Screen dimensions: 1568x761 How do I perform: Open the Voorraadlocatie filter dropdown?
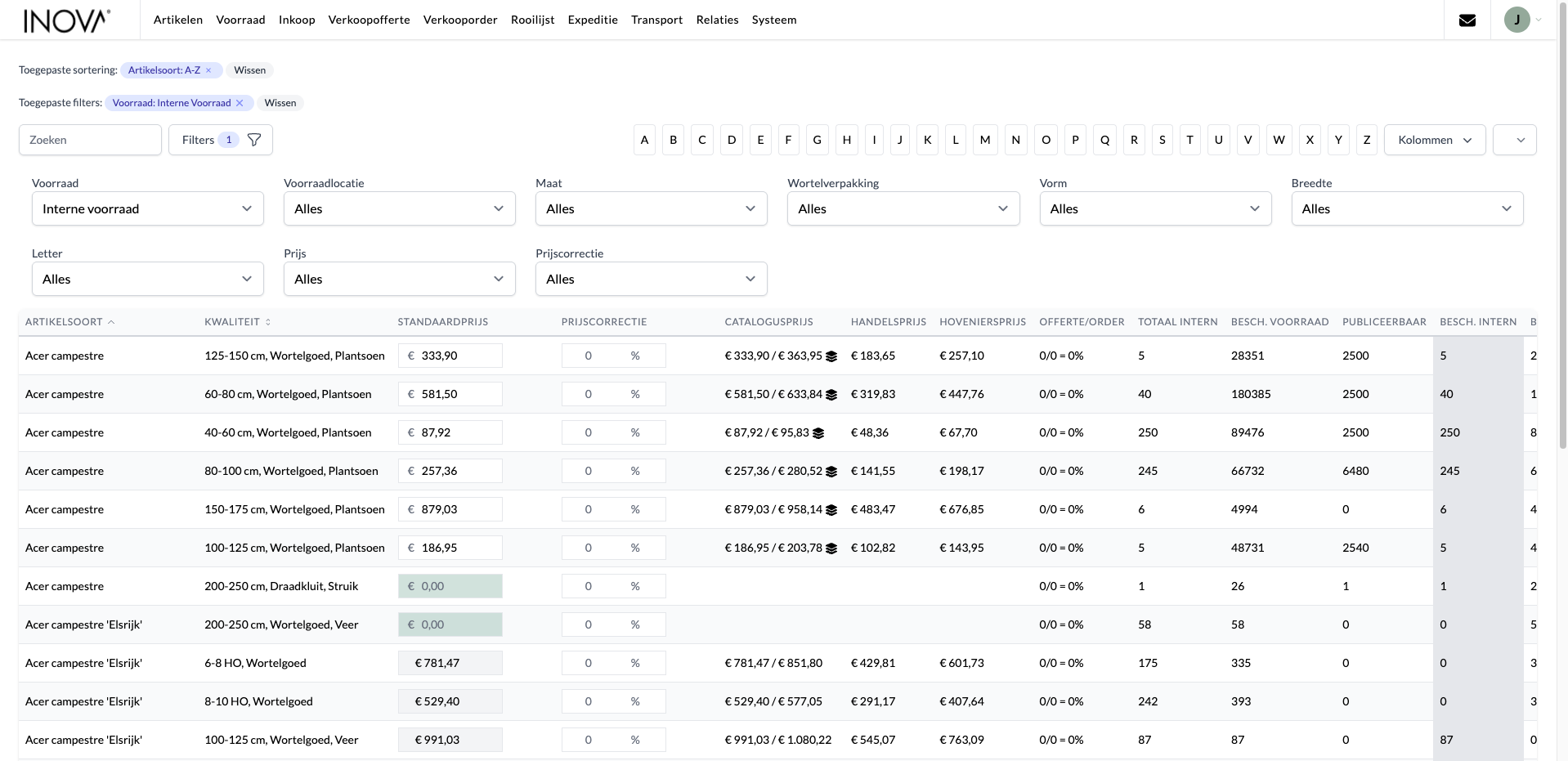(x=400, y=208)
